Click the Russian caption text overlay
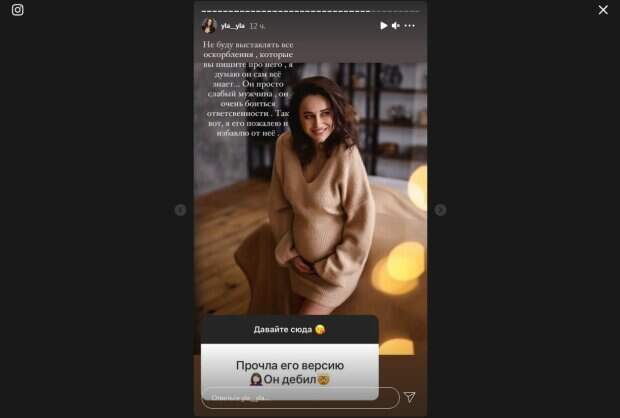The height and width of the screenshot is (418, 620). [x=248, y=89]
